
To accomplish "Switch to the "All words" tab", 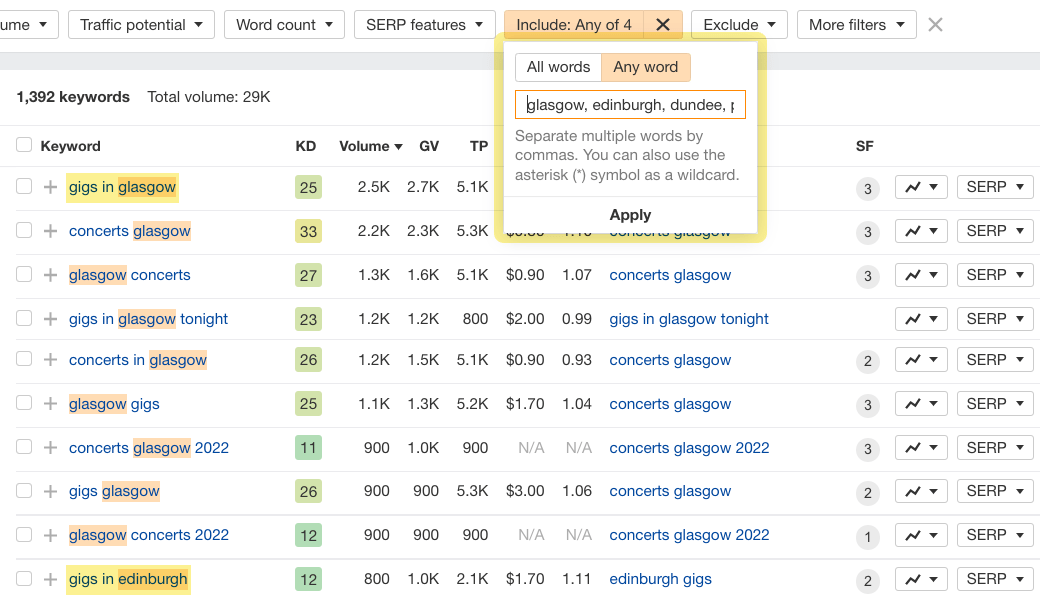I will point(558,67).
